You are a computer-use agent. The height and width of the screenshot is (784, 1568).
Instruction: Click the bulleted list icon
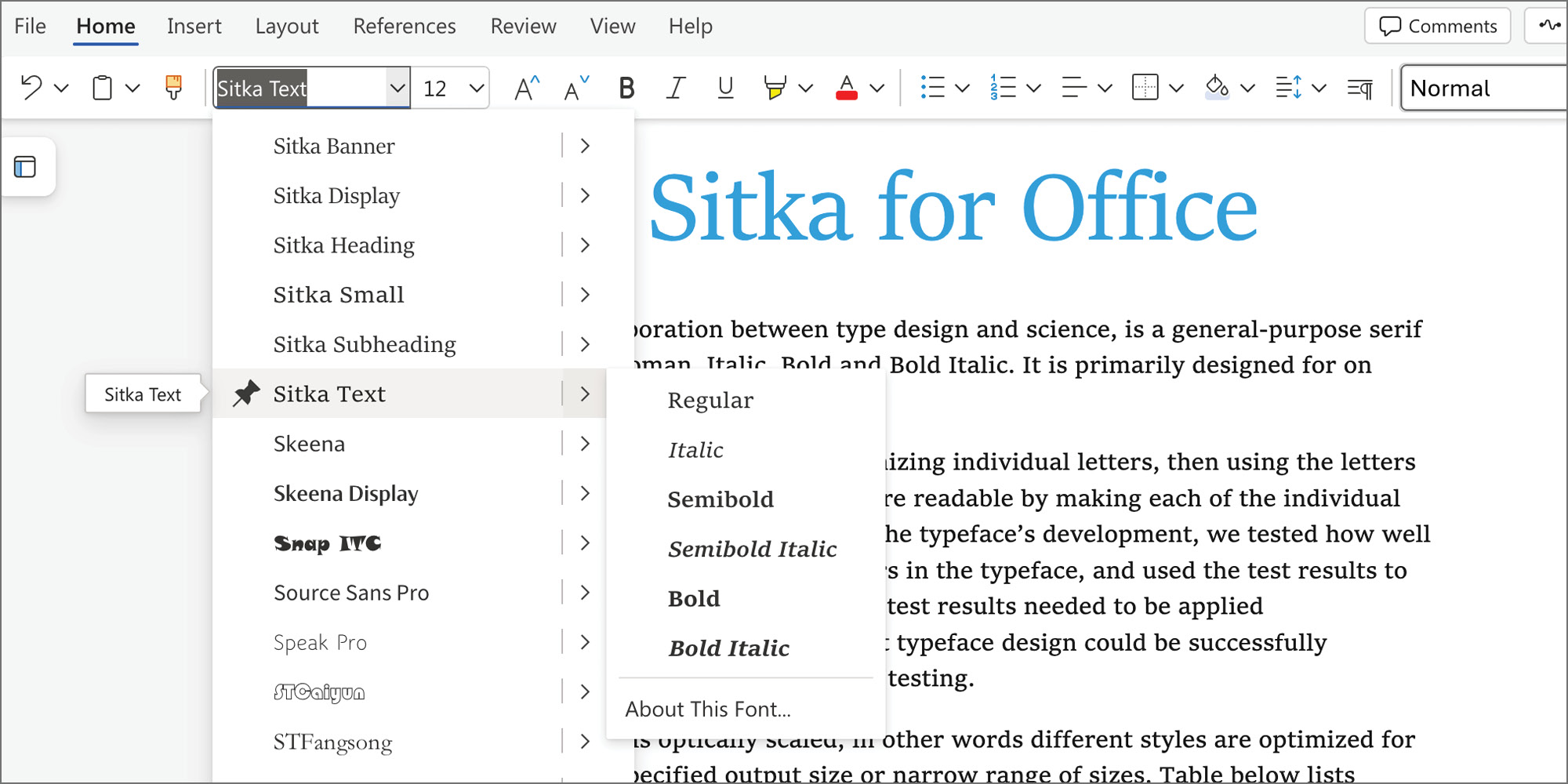click(x=932, y=87)
